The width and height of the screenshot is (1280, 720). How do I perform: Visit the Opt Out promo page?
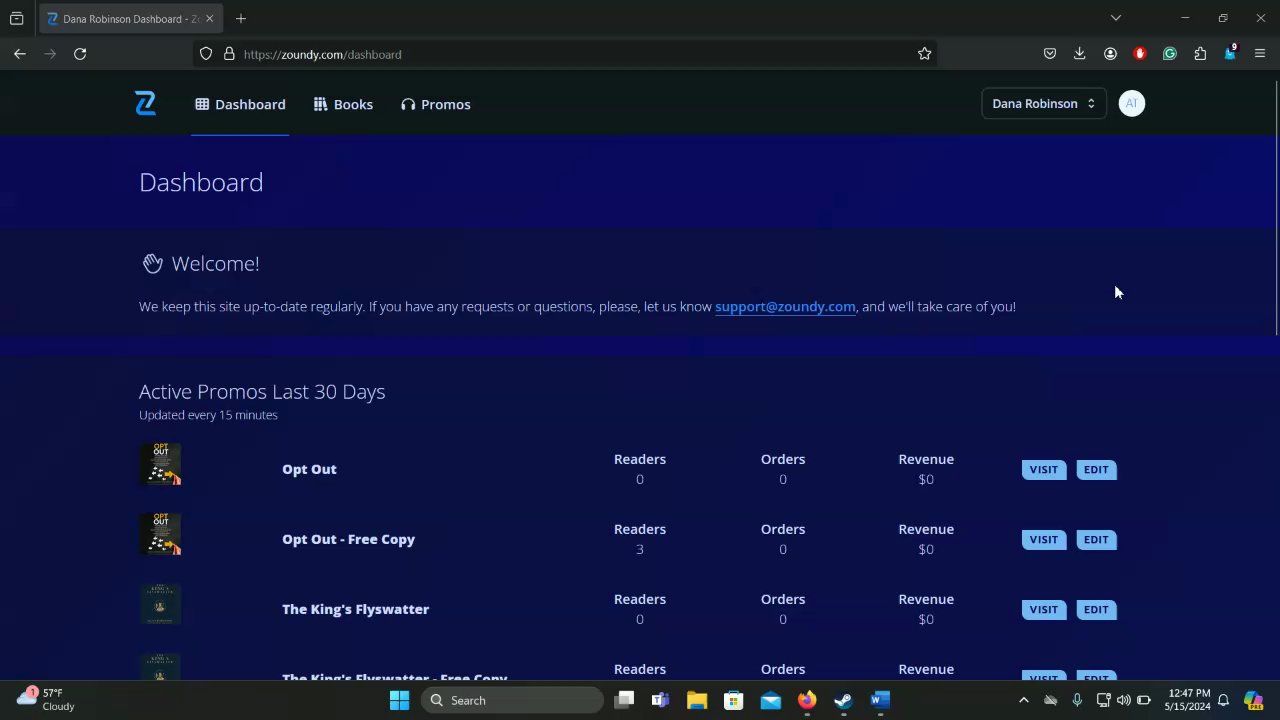[x=1043, y=470]
